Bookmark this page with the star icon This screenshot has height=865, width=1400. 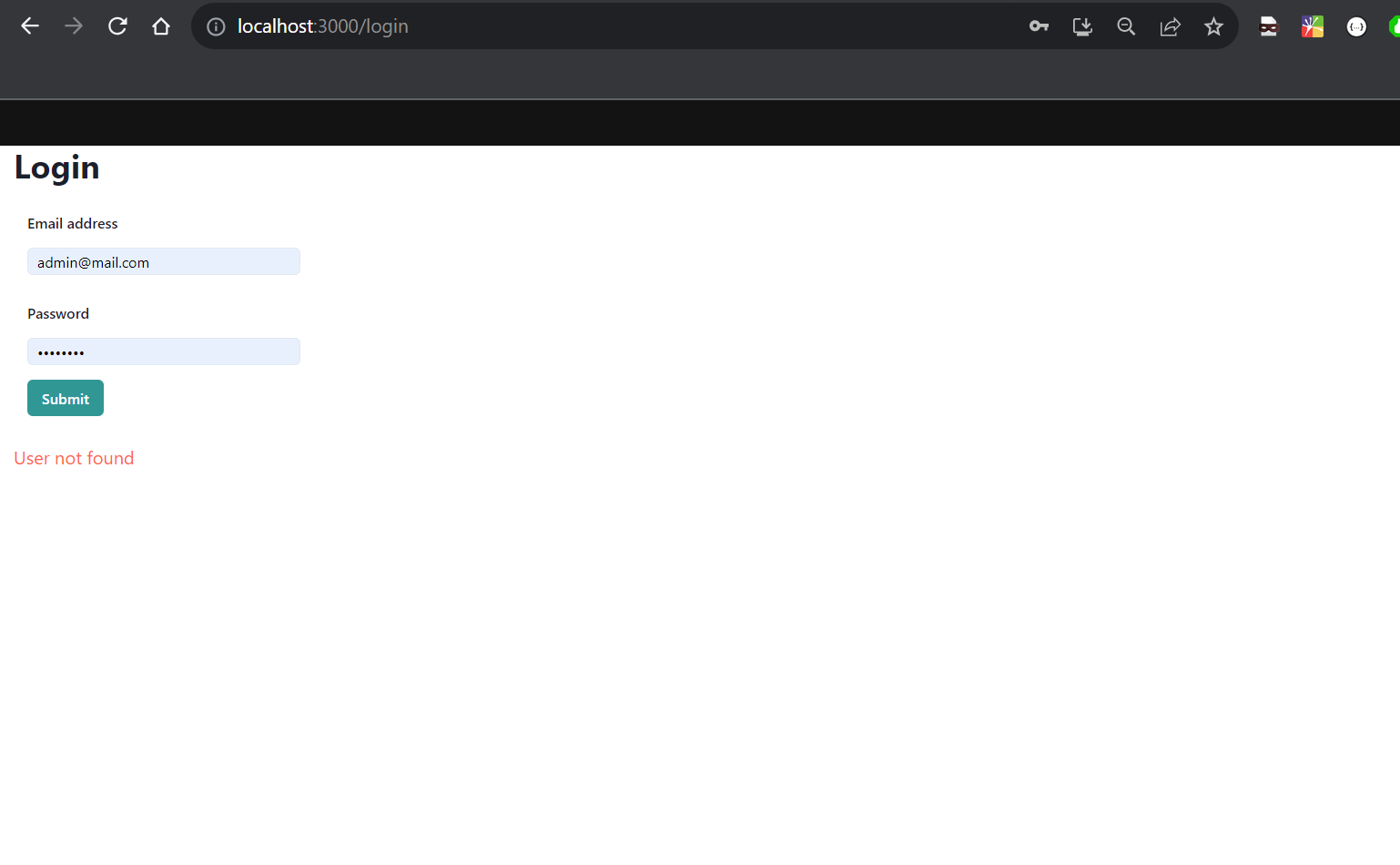point(1213,26)
